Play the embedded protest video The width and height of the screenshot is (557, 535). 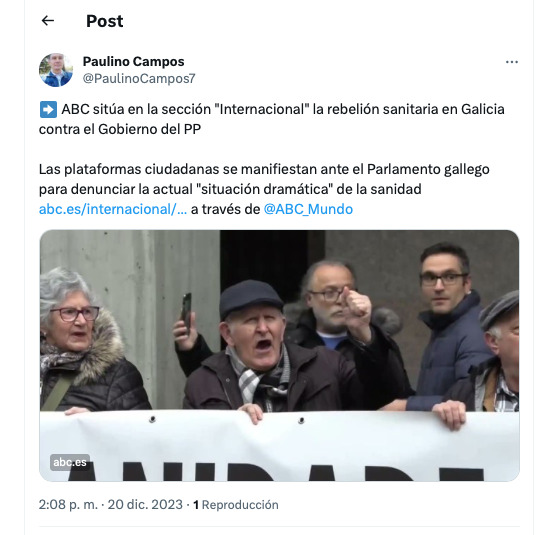pos(279,356)
